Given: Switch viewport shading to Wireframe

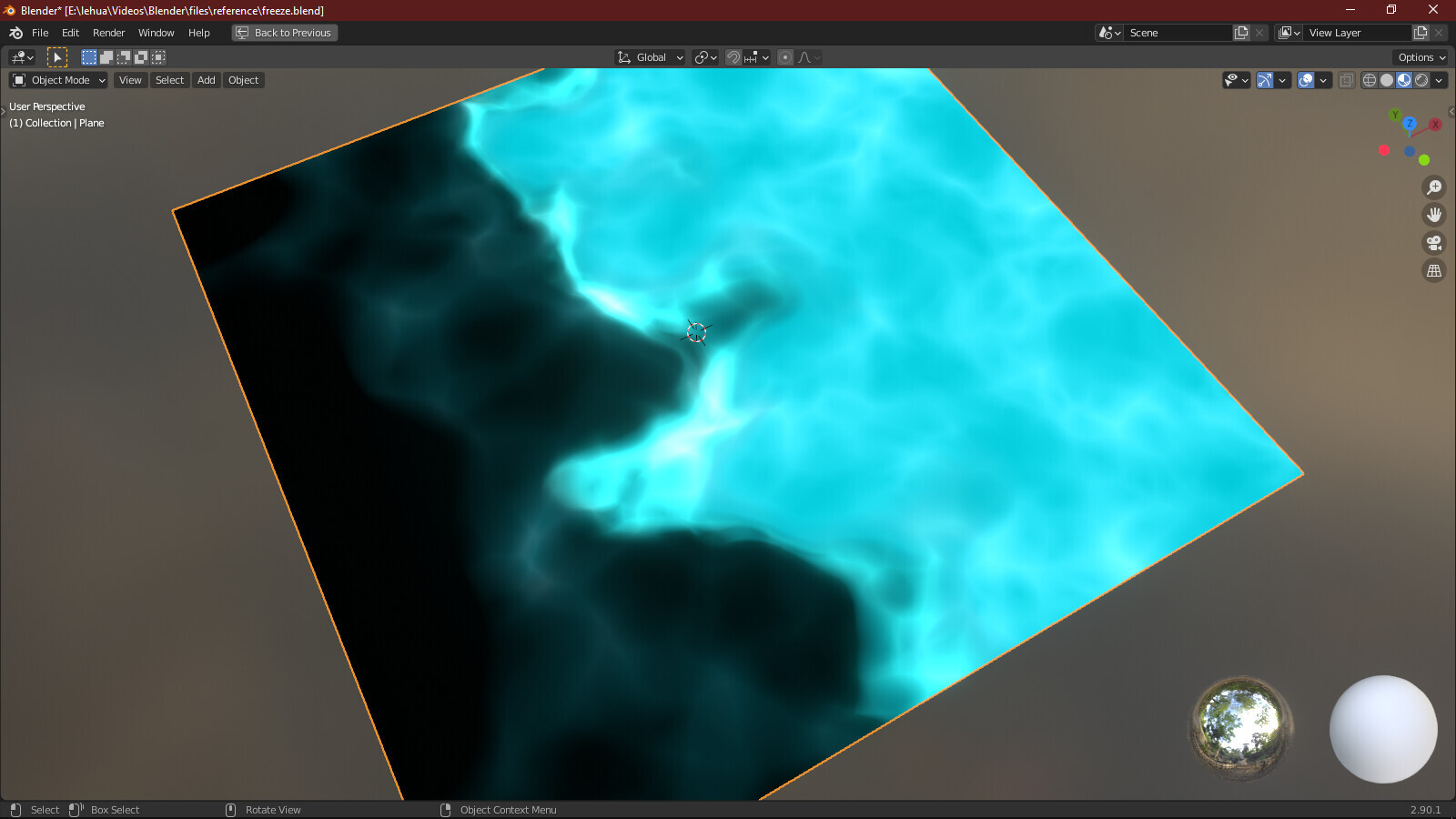Looking at the screenshot, I should 1369,80.
